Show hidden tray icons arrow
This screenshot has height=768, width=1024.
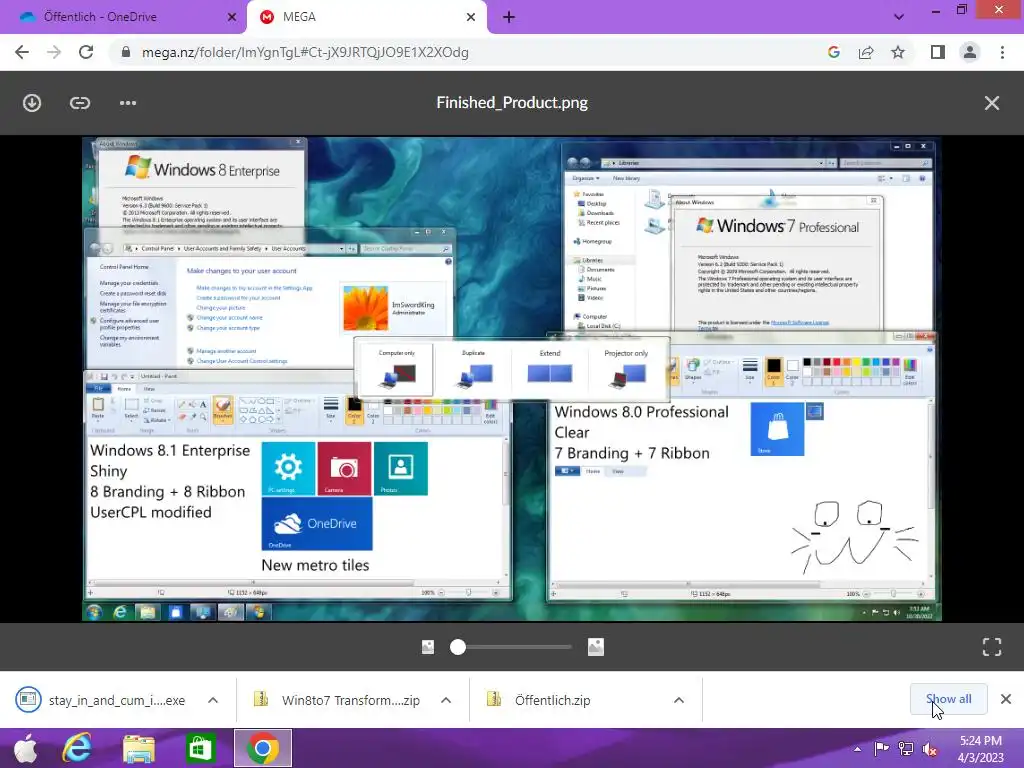tap(857, 749)
